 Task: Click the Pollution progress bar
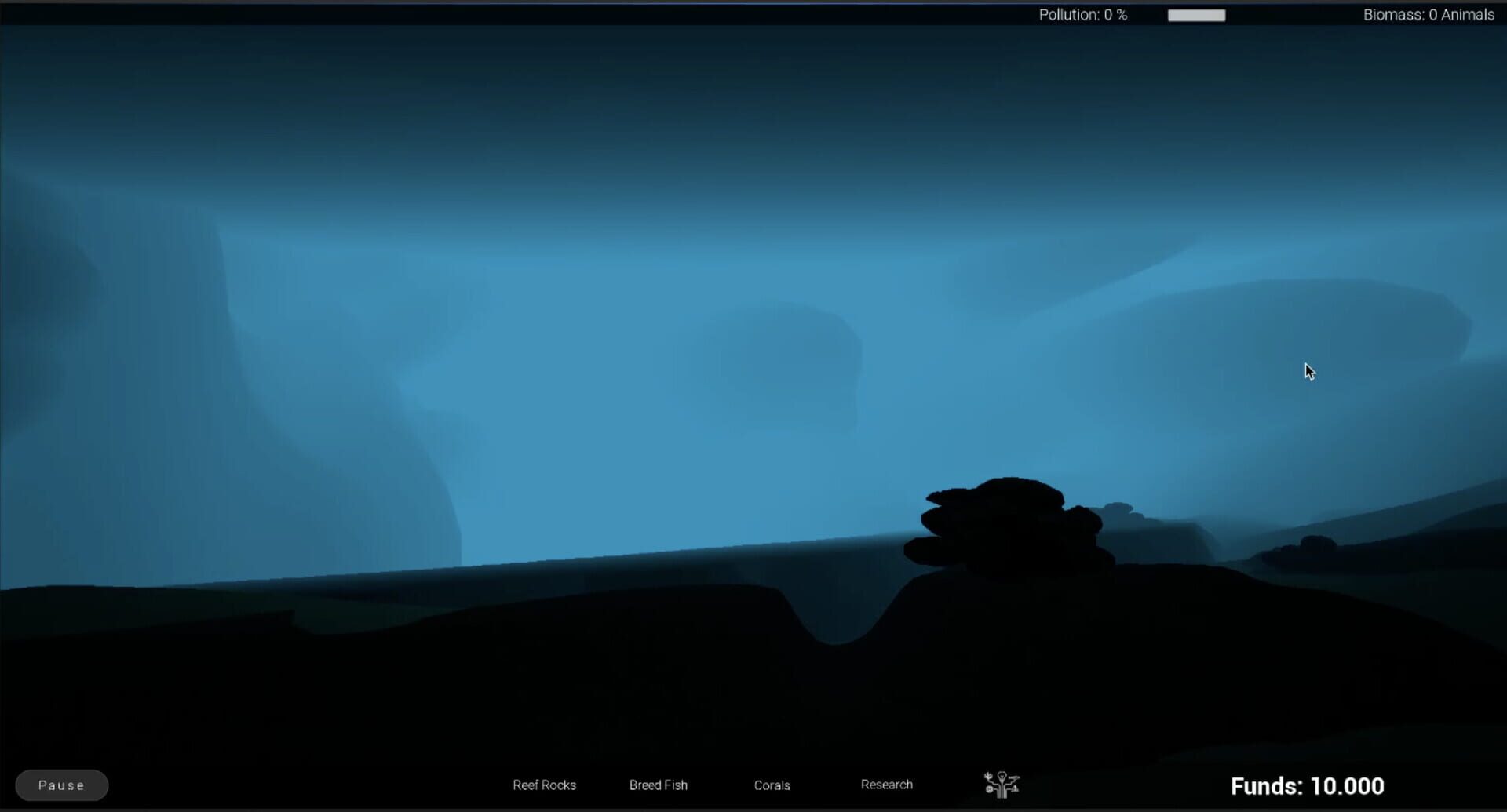coord(1196,14)
